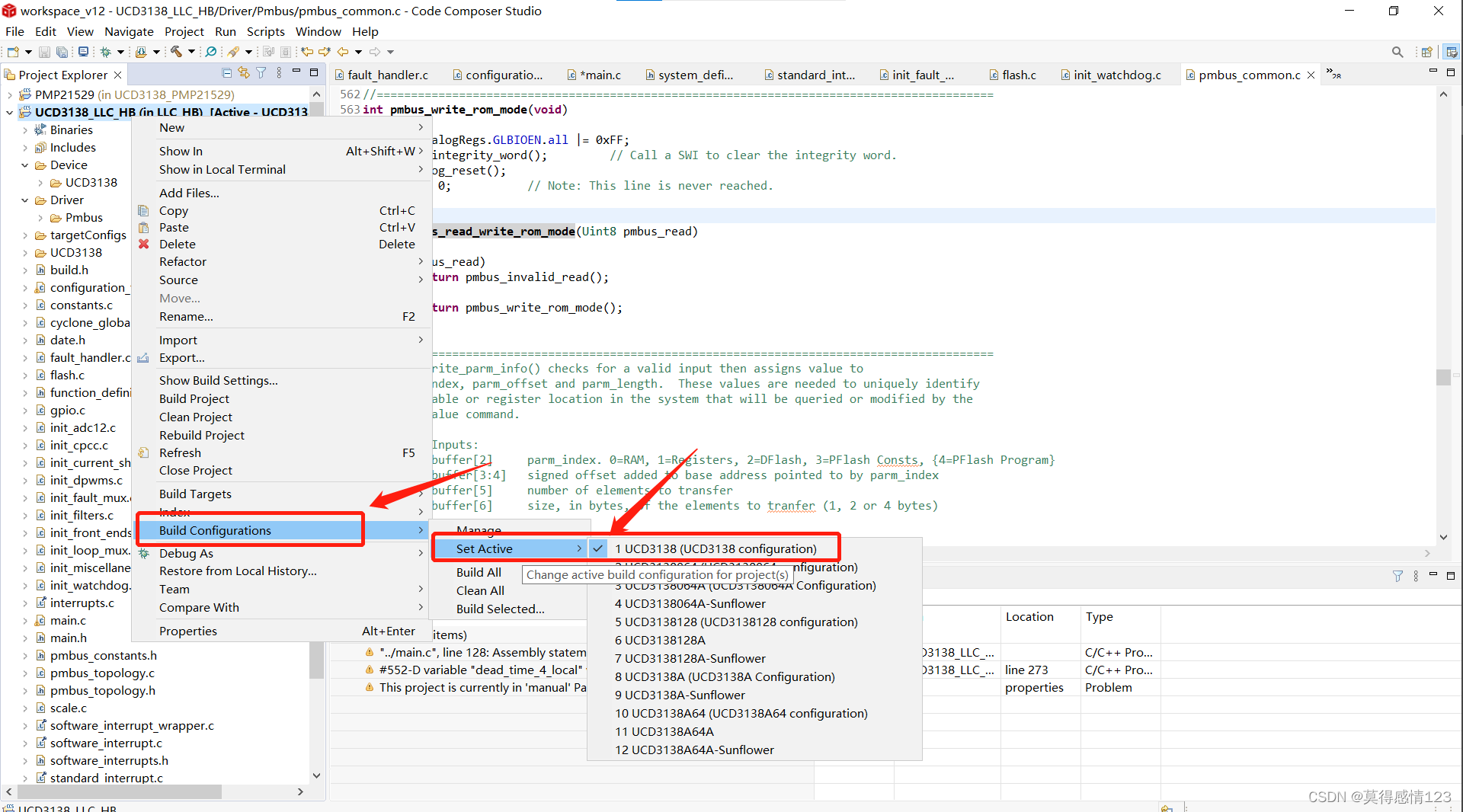Go to last edit location arrow
Image resolution: width=1463 pixels, height=812 pixels.
click(x=307, y=52)
